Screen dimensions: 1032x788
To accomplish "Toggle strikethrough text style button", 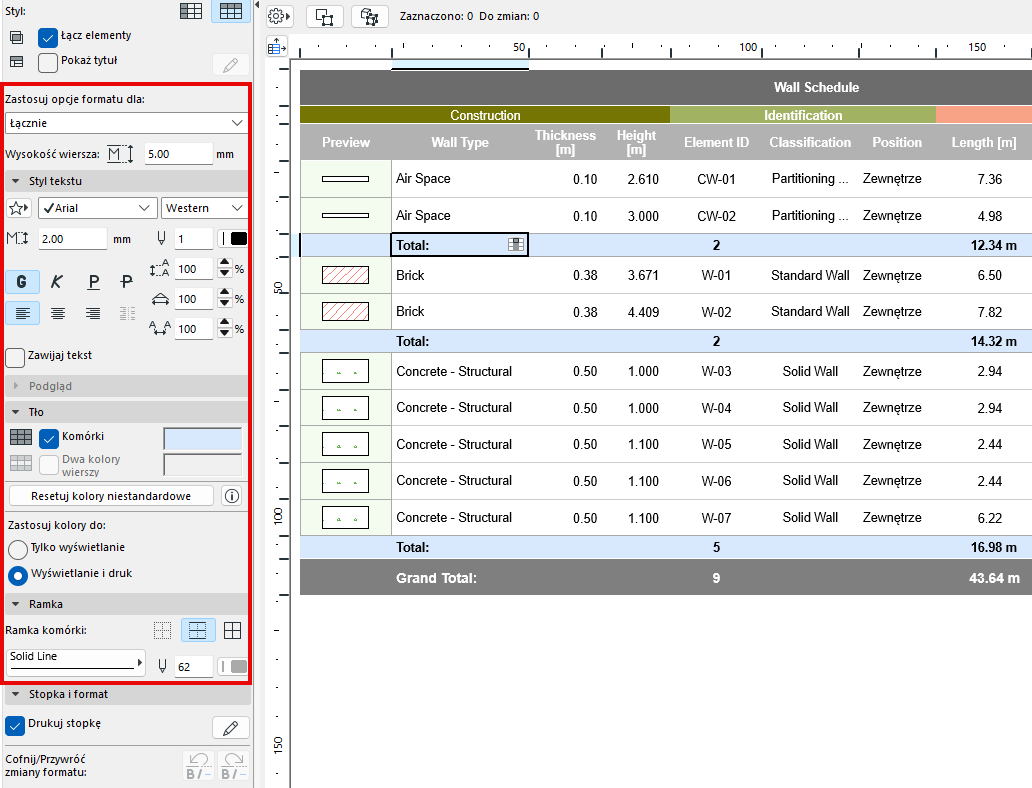I will coord(127,283).
